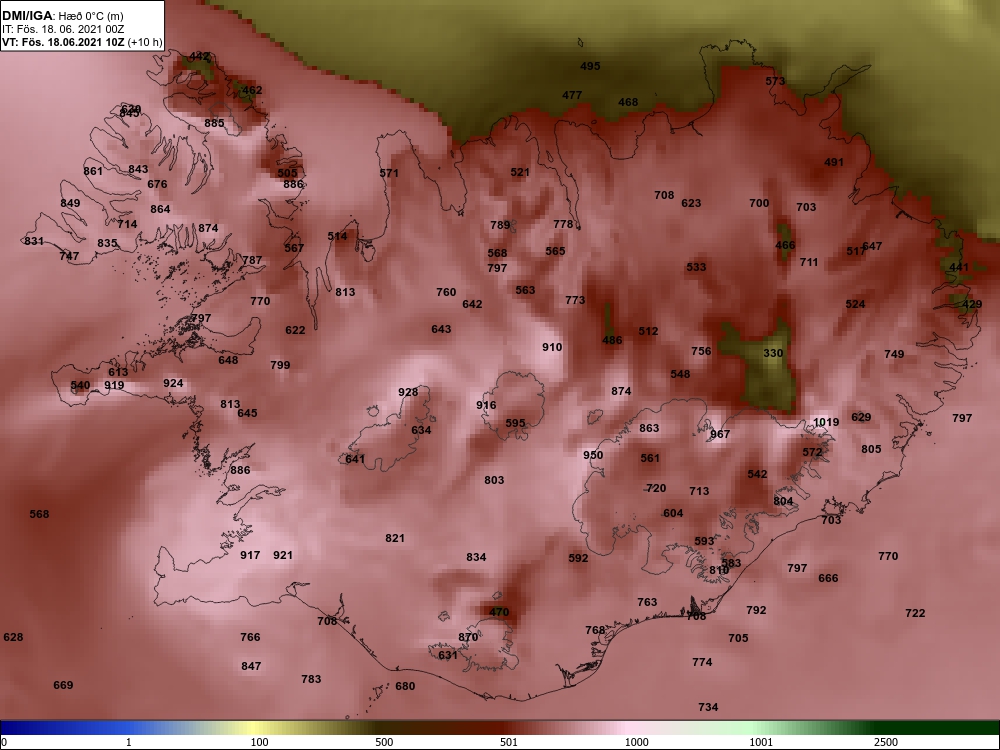Select the 919 value label
This screenshot has height=750, width=1000.
114,385
